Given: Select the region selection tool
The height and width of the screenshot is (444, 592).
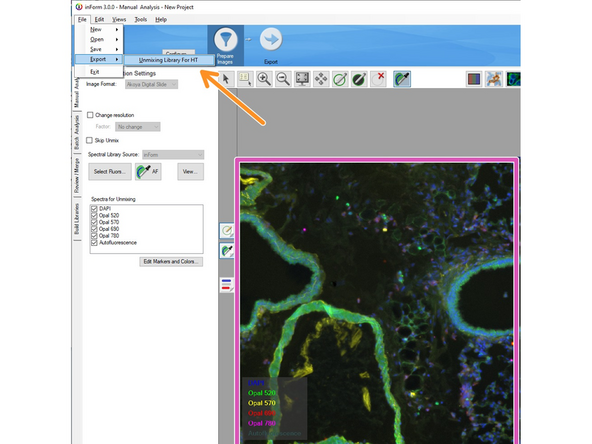Looking at the screenshot, I should pyautogui.click(x=245, y=79).
